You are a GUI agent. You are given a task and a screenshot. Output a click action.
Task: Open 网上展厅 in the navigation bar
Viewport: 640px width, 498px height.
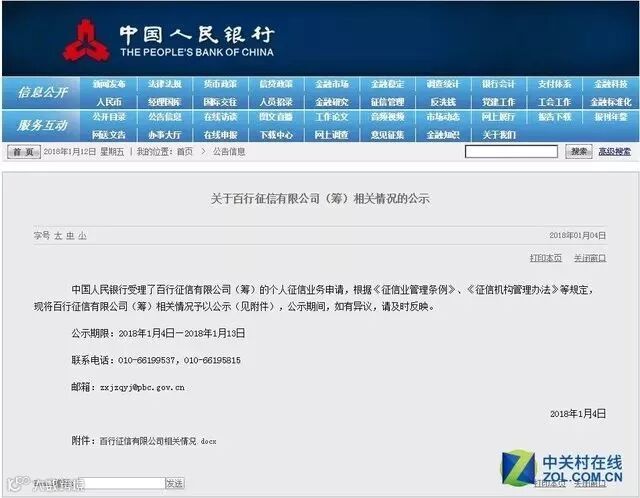(498, 117)
